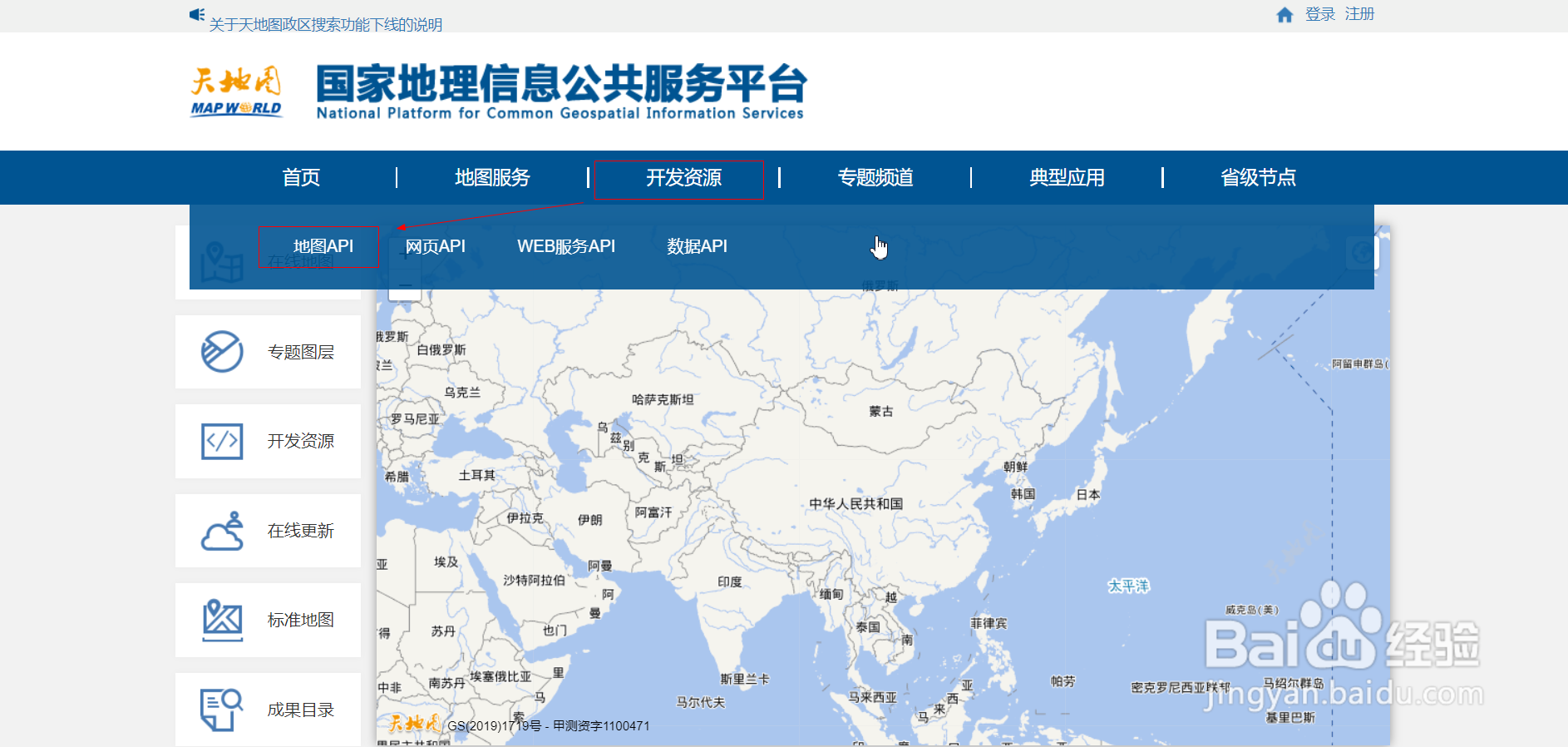Click the 埃及 label on the map
The height and width of the screenshot is (747, 1568).
point(446,561)
